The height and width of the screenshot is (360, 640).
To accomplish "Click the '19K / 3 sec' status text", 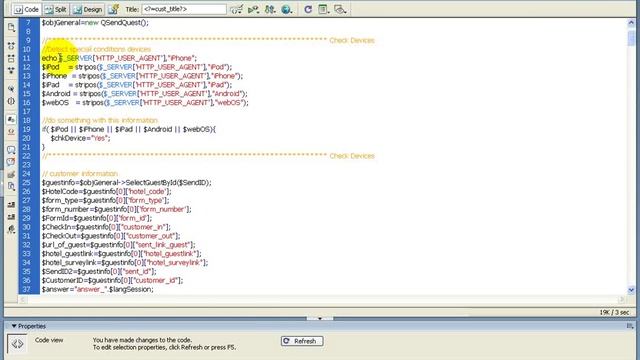I will coord(614,312).
